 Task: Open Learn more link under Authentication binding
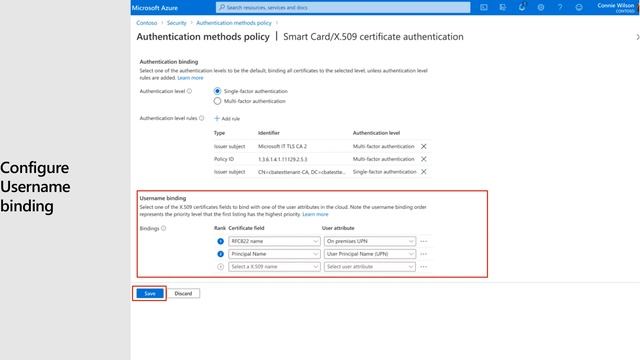(190, 78)
